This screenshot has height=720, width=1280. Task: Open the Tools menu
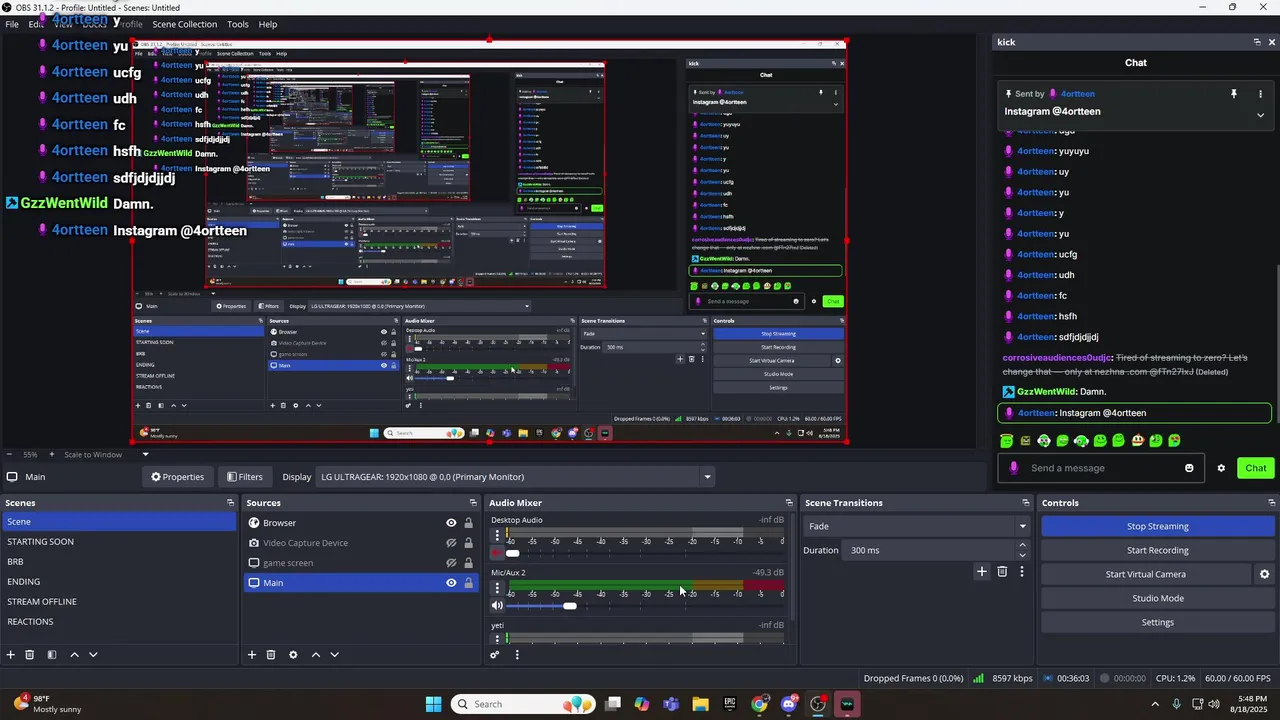(x=238, y=24)
